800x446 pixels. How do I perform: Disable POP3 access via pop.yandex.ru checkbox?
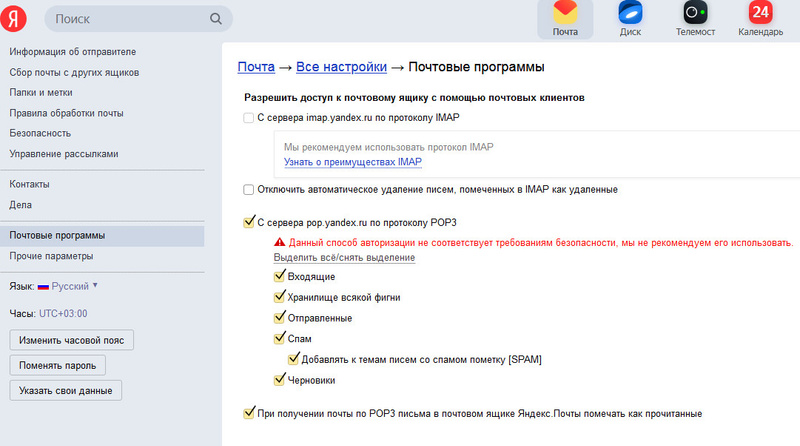(x=249, y=222)
